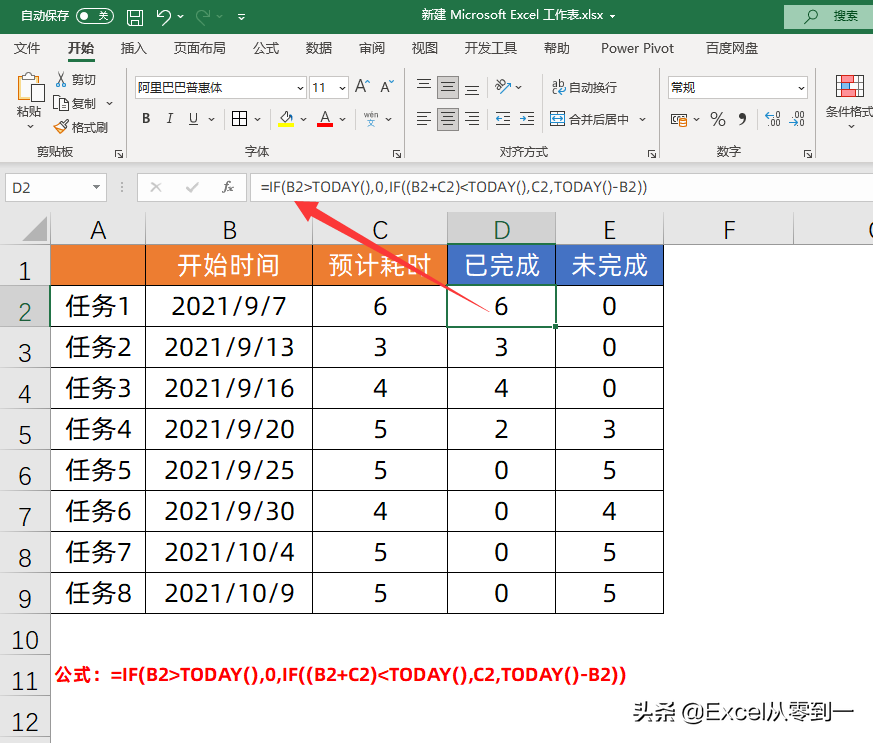Click the yellow Fill Color button

(x=286, y=119)
